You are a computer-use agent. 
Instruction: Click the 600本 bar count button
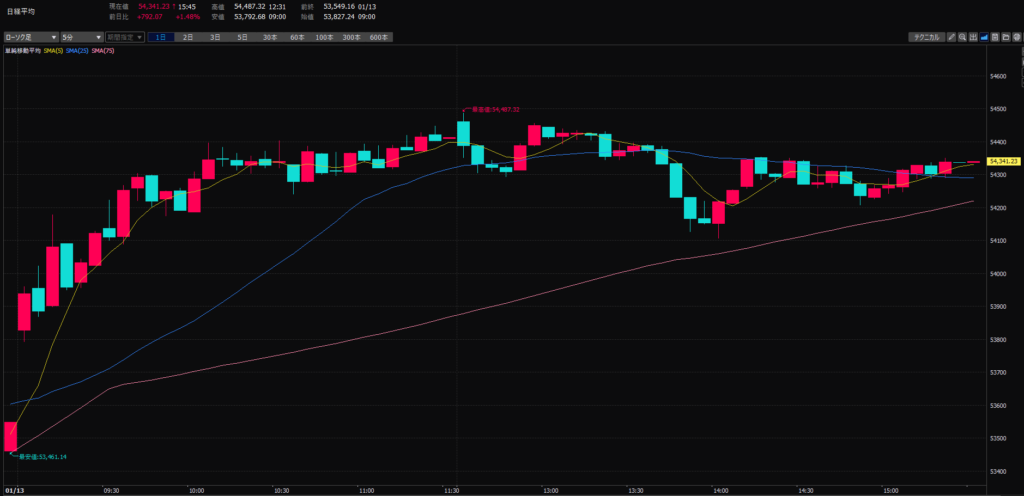pyautogui.click(x=378, y=37)
